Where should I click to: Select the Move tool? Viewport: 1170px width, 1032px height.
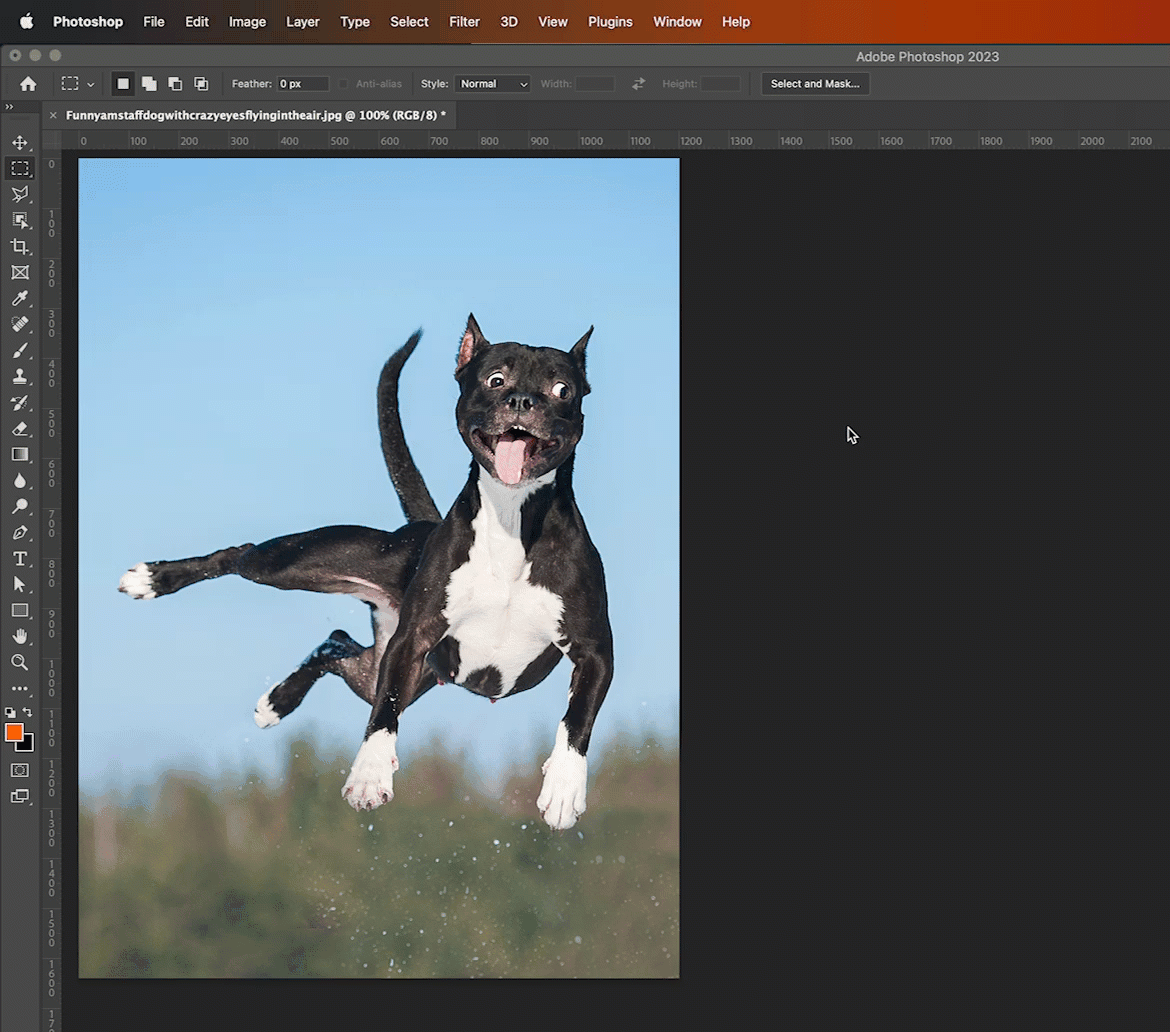(x=20, y=142)
